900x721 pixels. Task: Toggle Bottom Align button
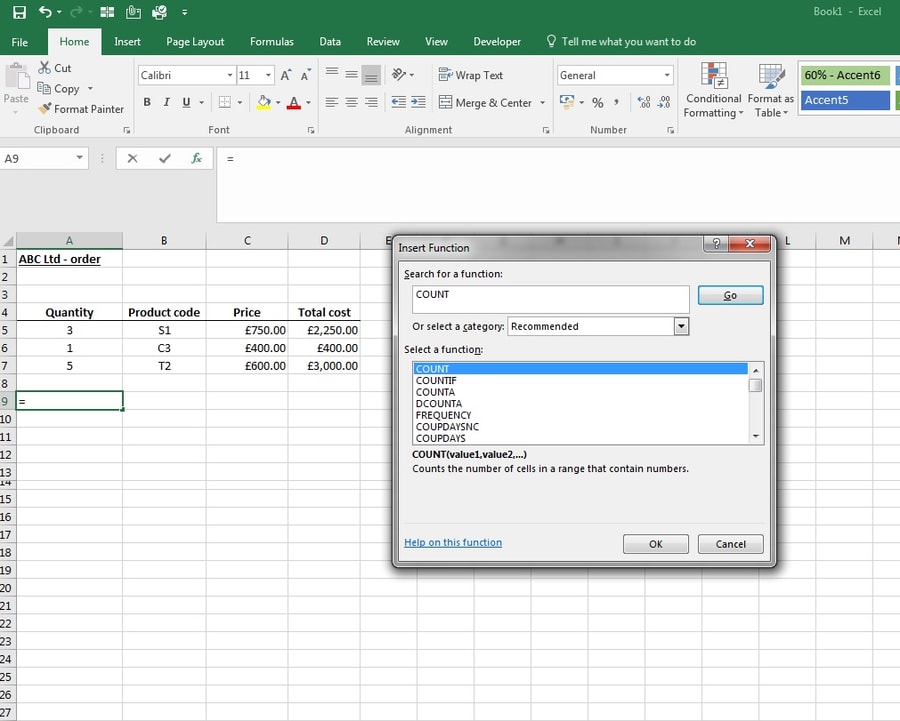[371, 75]
